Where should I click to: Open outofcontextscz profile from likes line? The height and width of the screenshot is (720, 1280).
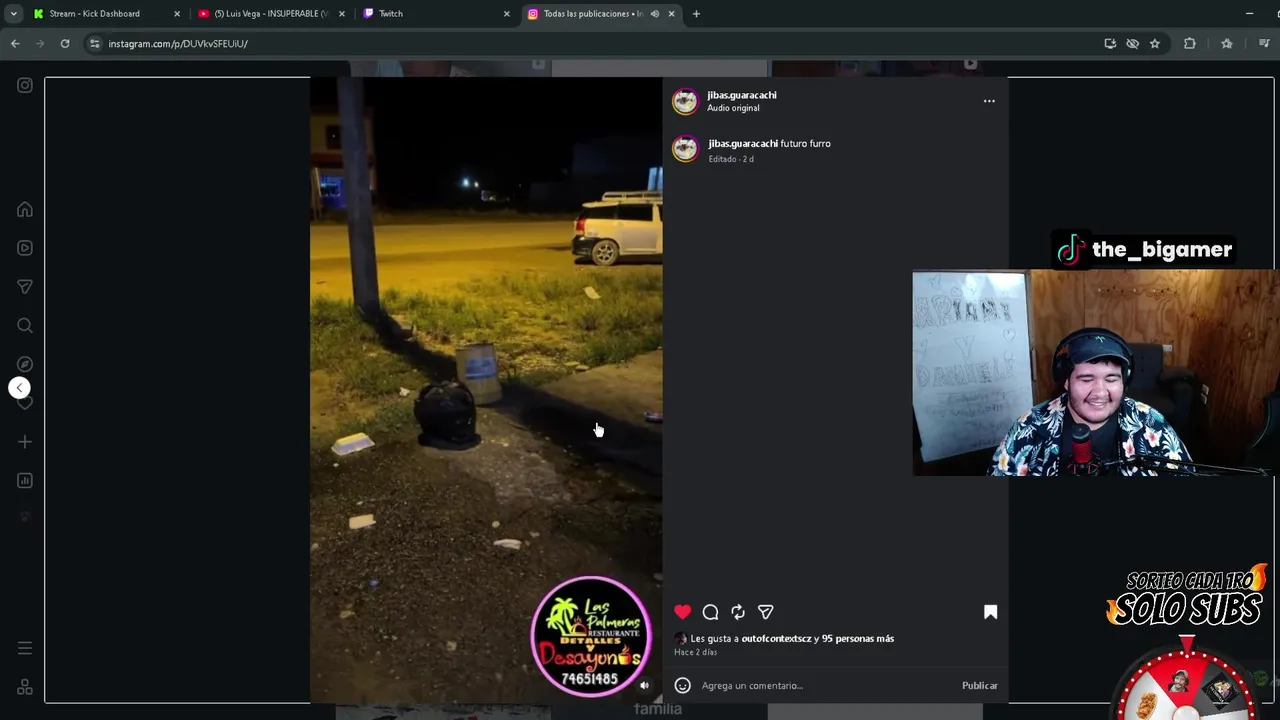(x=776, y=638)
